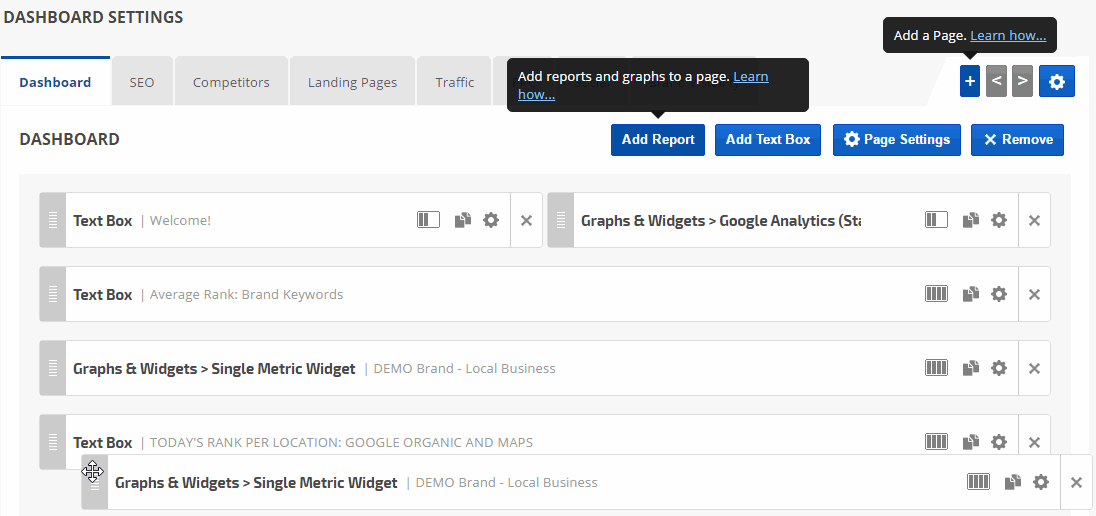Click the Add Text Box button
This screenshot has height=516, width=1096.
[768, 140]
